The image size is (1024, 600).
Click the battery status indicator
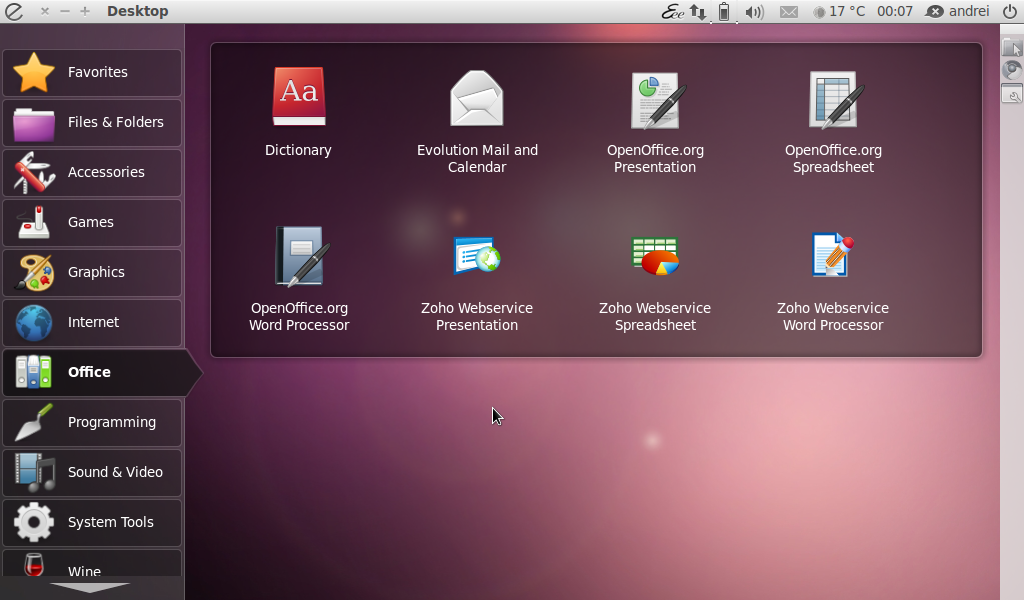[724, 11]
